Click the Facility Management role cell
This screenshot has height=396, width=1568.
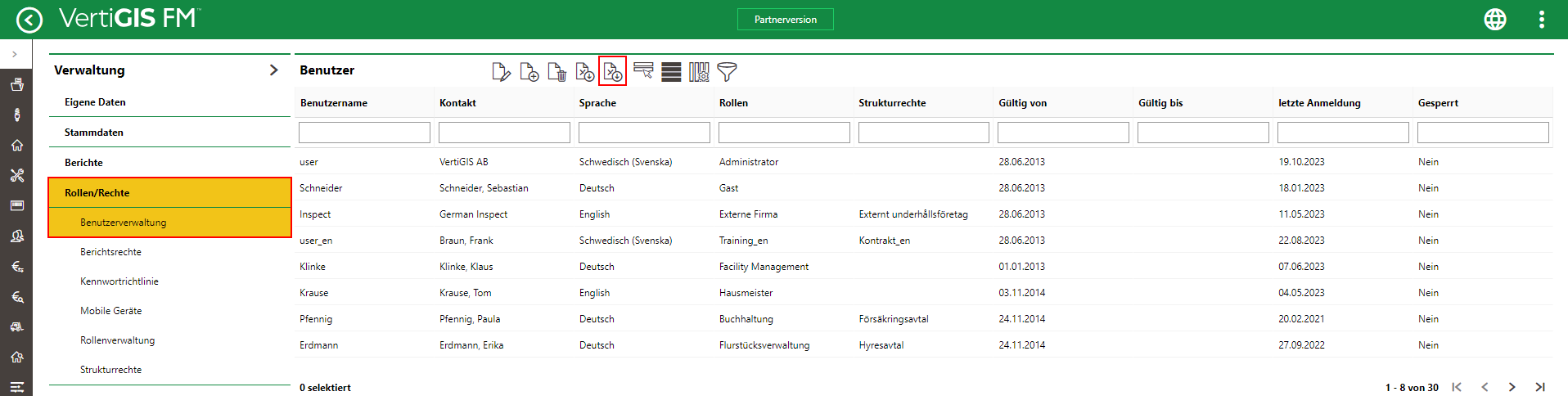point(764,267)
